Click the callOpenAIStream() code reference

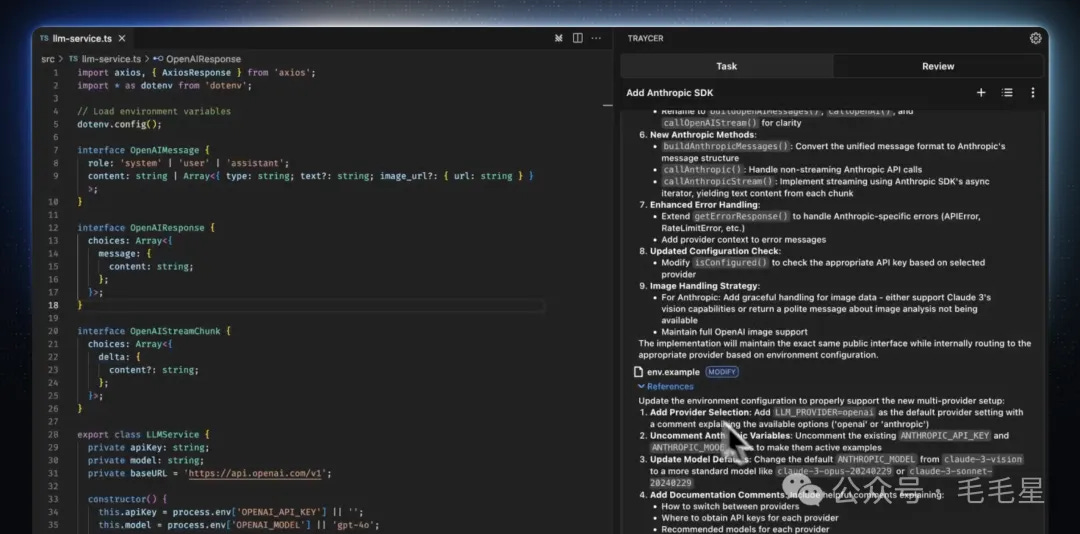coord(710,123)
